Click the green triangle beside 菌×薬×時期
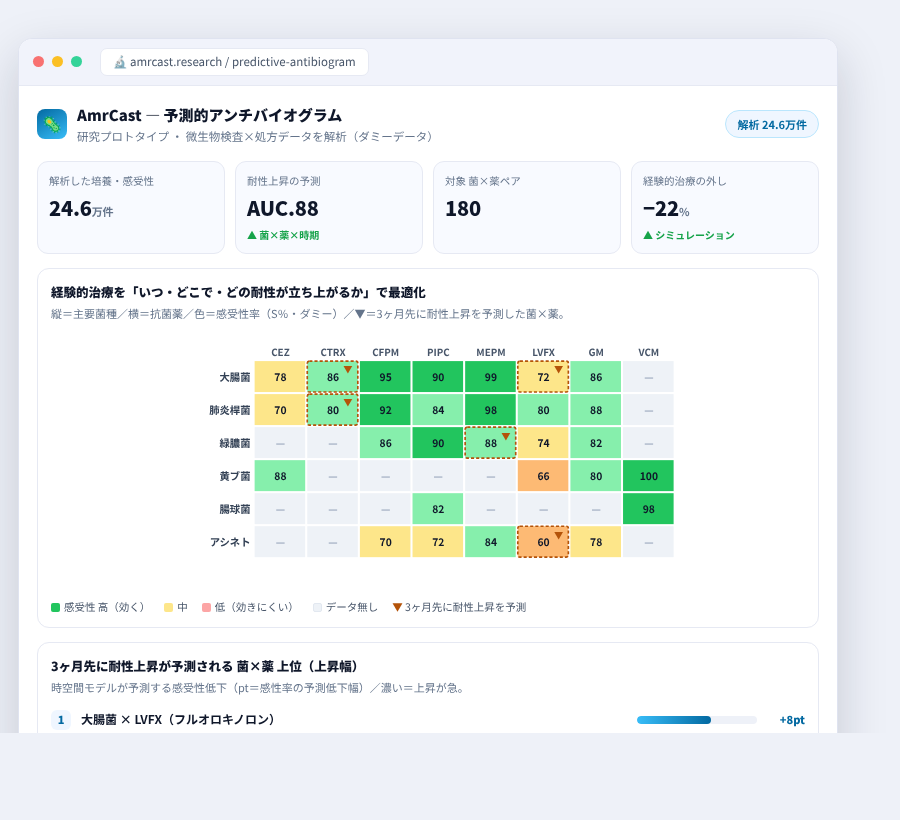This screenshot has width=900, height=820. (251, 235)
